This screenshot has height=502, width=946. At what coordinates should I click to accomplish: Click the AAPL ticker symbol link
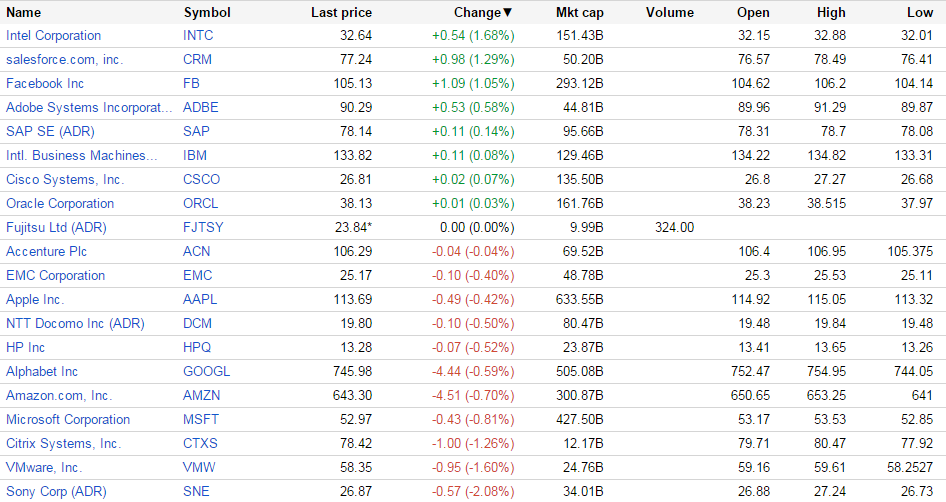coord(200,299)
